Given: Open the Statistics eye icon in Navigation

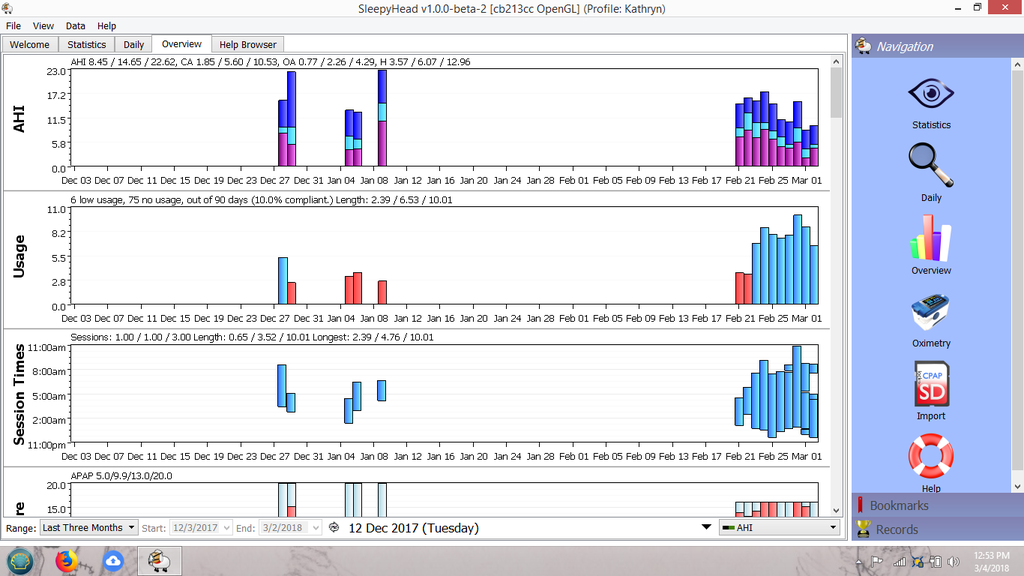Looking at the screenshot, I should tap(931, 94).
